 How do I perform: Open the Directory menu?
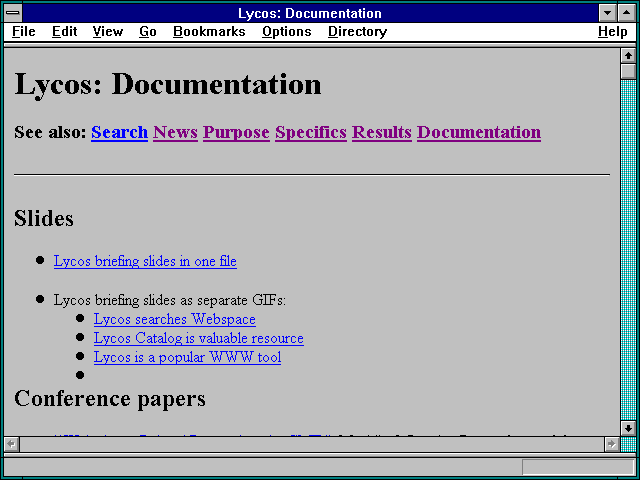pyautogui.click(x=358, y=31)
